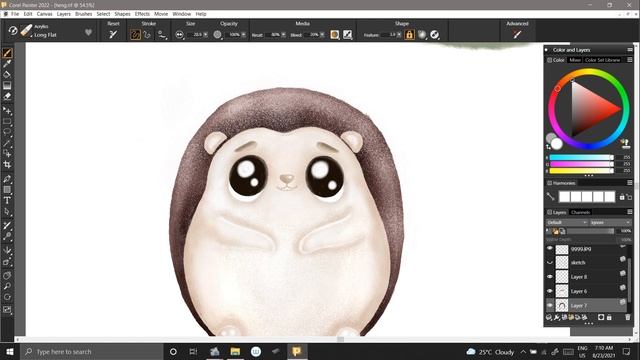640x360 pixels.
Task: Select the Rotate Page tool
Action: pos(7,297)
